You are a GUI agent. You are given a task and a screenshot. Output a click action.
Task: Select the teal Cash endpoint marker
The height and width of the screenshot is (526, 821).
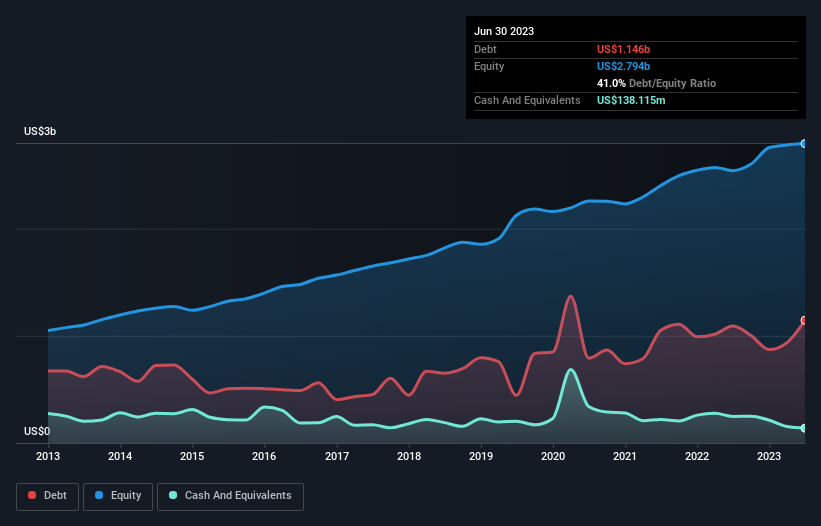804,428
